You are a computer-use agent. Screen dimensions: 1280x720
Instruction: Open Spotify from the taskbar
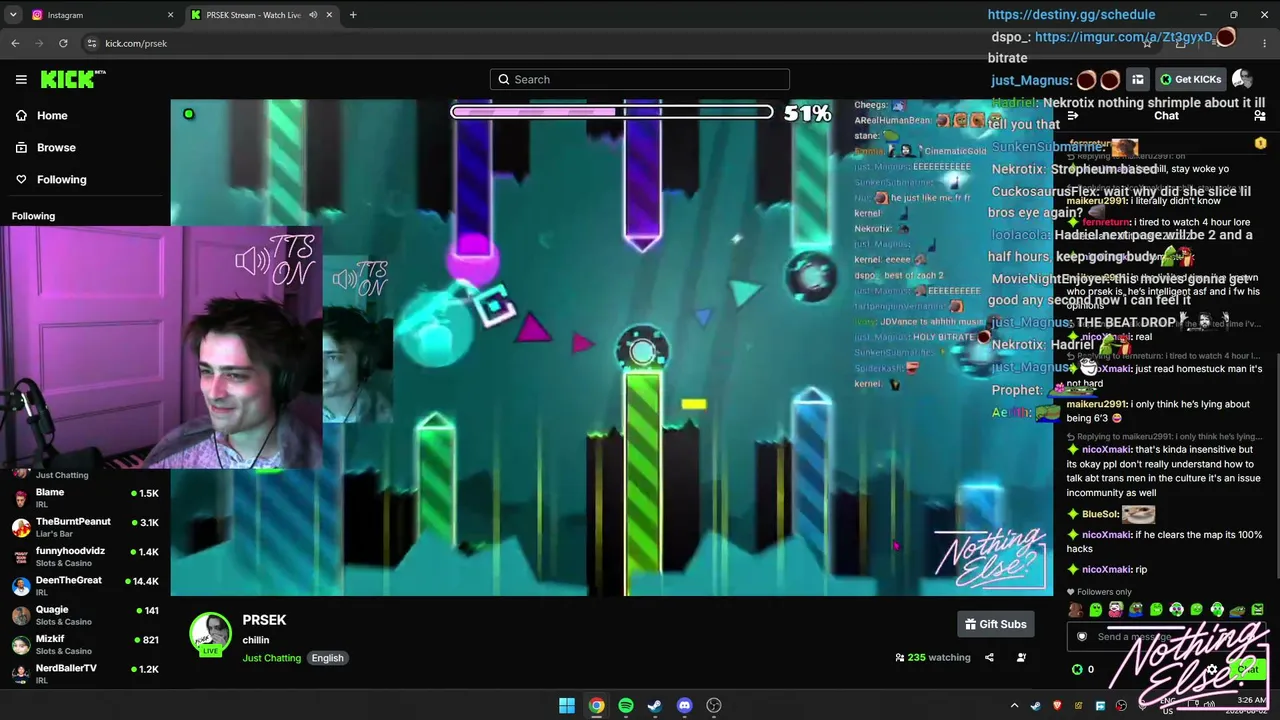coord(626,706)
